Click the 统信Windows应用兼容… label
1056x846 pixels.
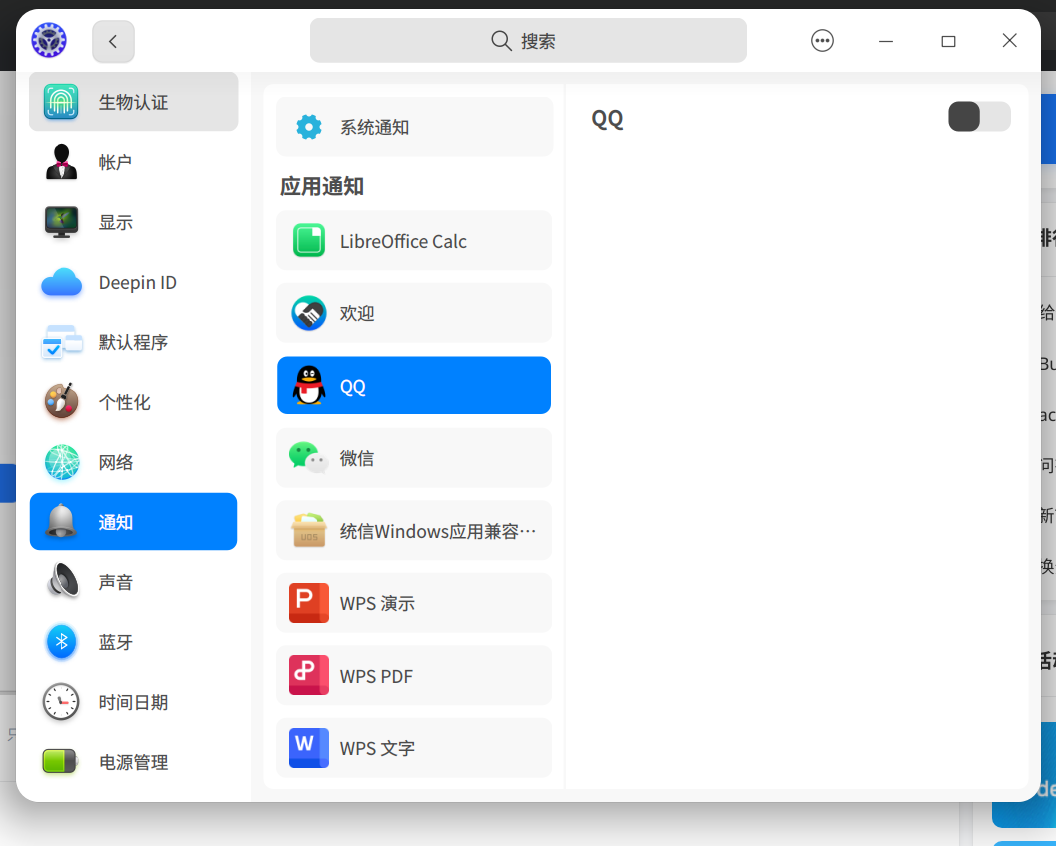click(x=438, y=531)
